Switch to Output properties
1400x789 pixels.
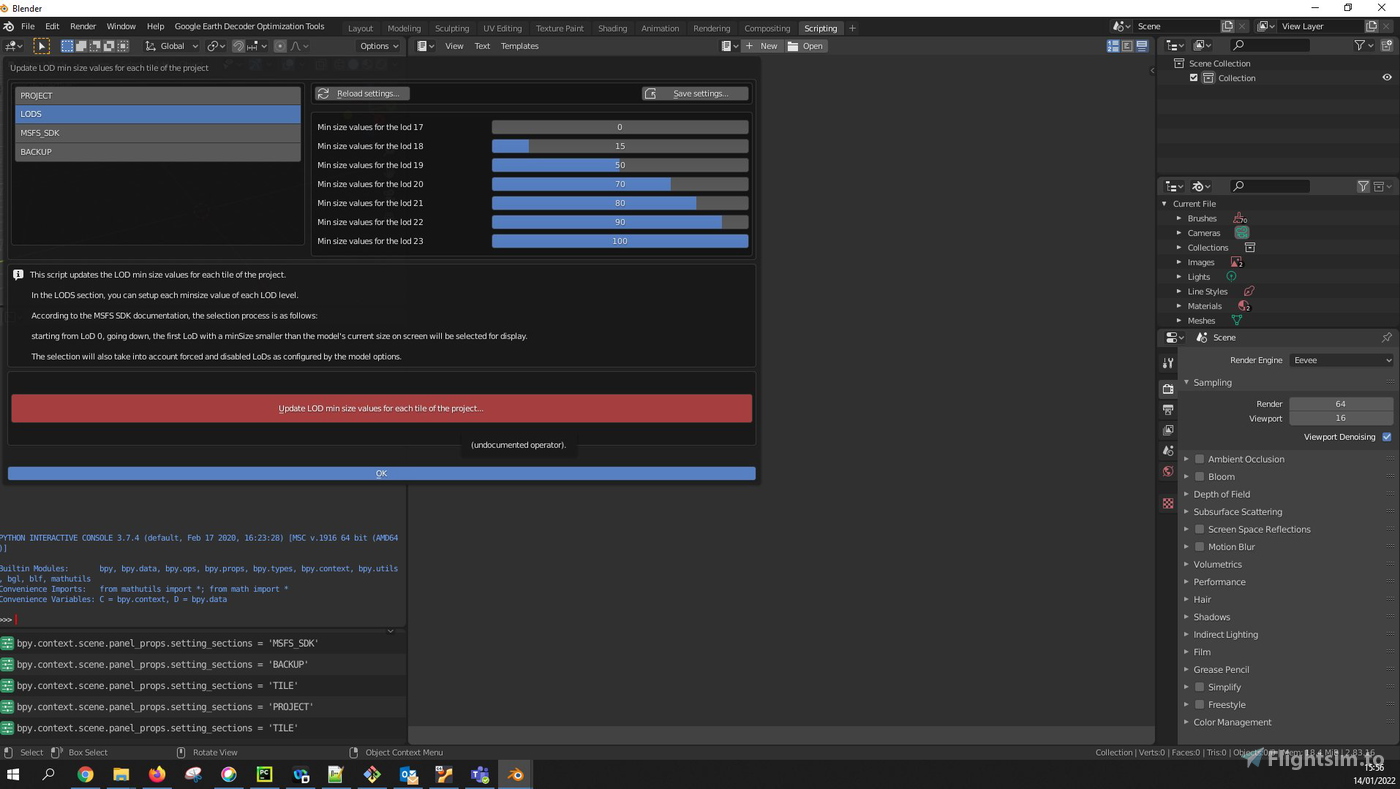click(1168, 410)
